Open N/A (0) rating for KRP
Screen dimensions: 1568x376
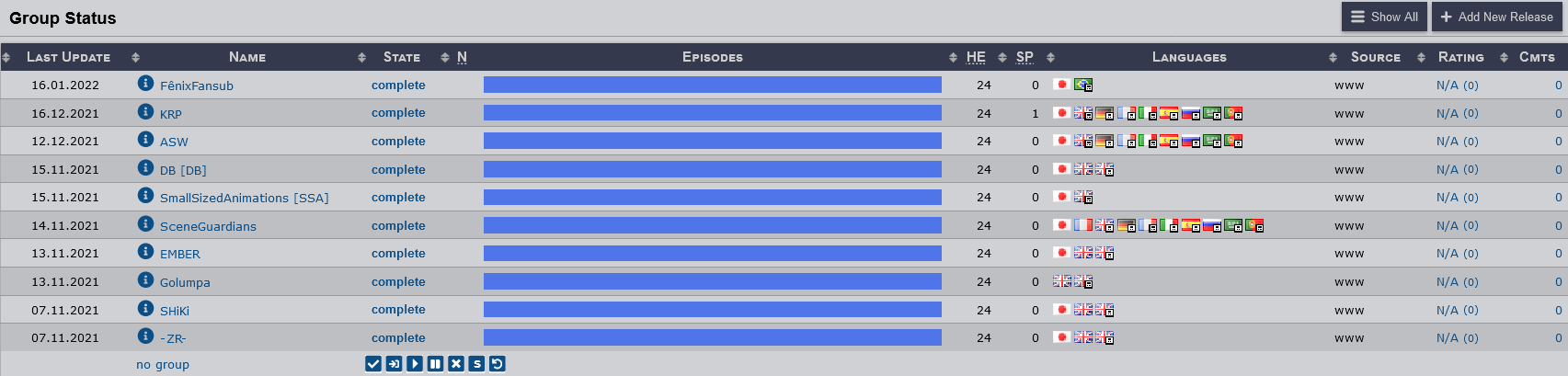coord(1458,113)
